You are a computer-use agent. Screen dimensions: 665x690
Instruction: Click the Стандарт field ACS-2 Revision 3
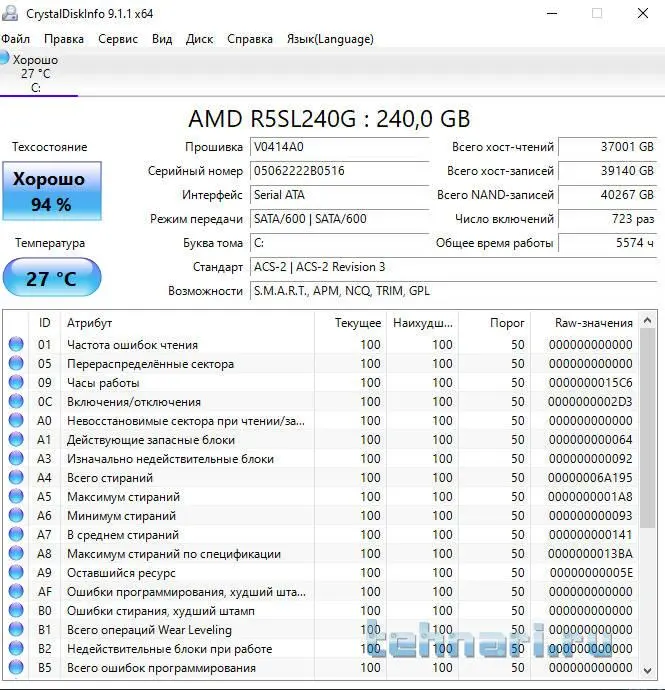click(x=454, y=267)
